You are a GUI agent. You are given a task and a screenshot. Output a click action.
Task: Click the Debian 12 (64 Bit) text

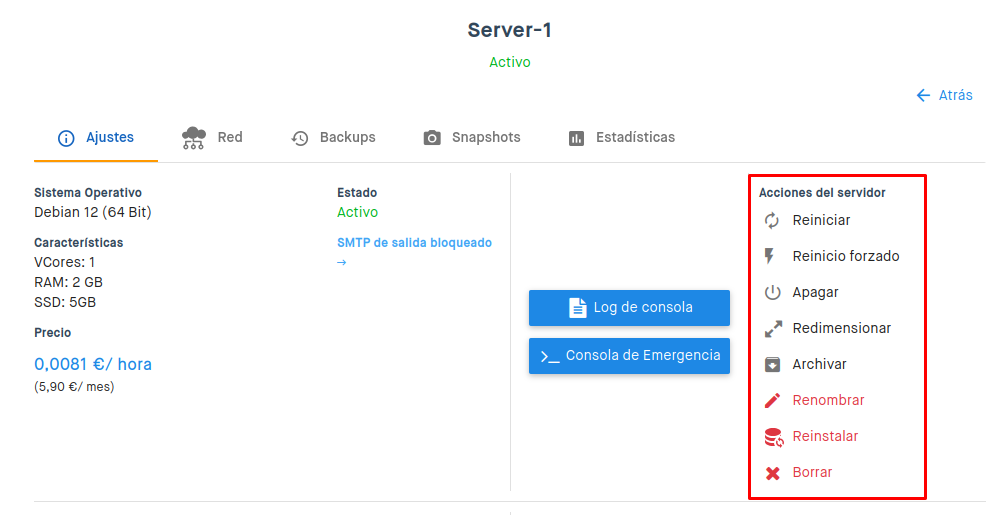click(x=93, y=212)
